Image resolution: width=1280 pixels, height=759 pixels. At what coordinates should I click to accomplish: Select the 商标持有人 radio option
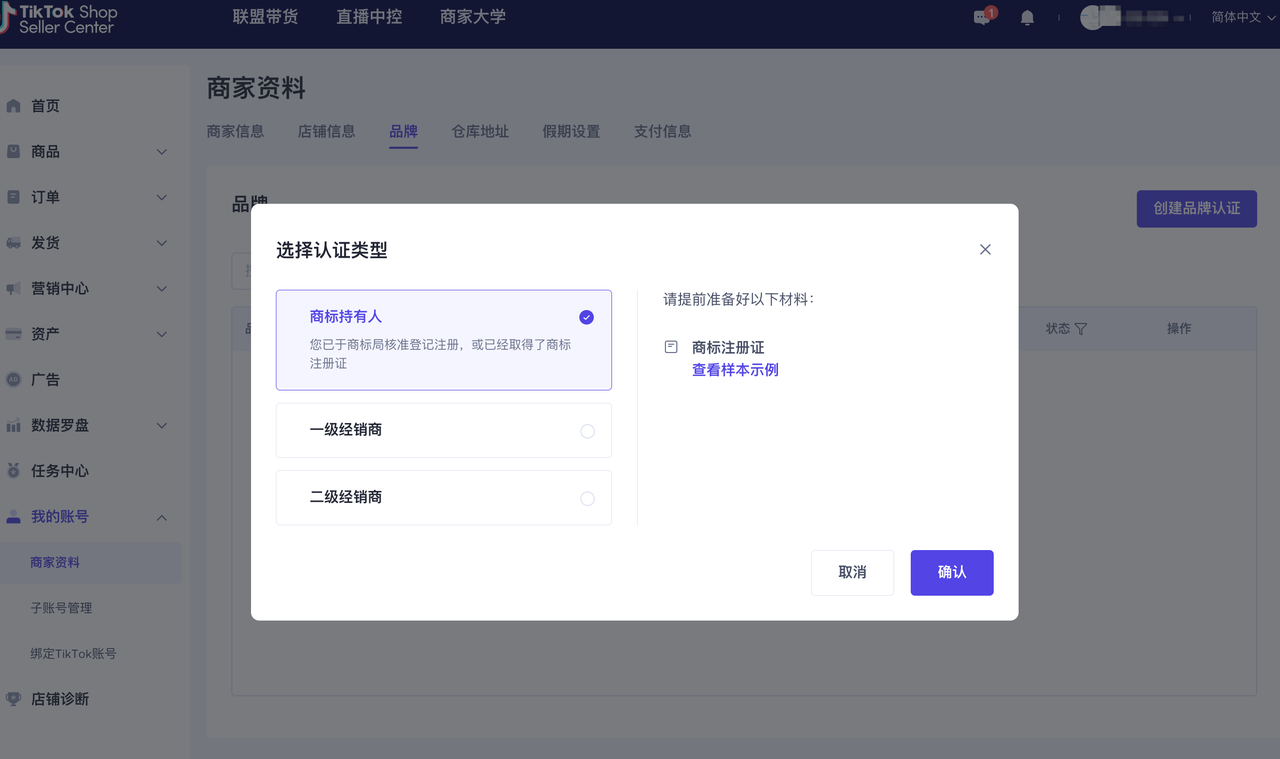586,317
